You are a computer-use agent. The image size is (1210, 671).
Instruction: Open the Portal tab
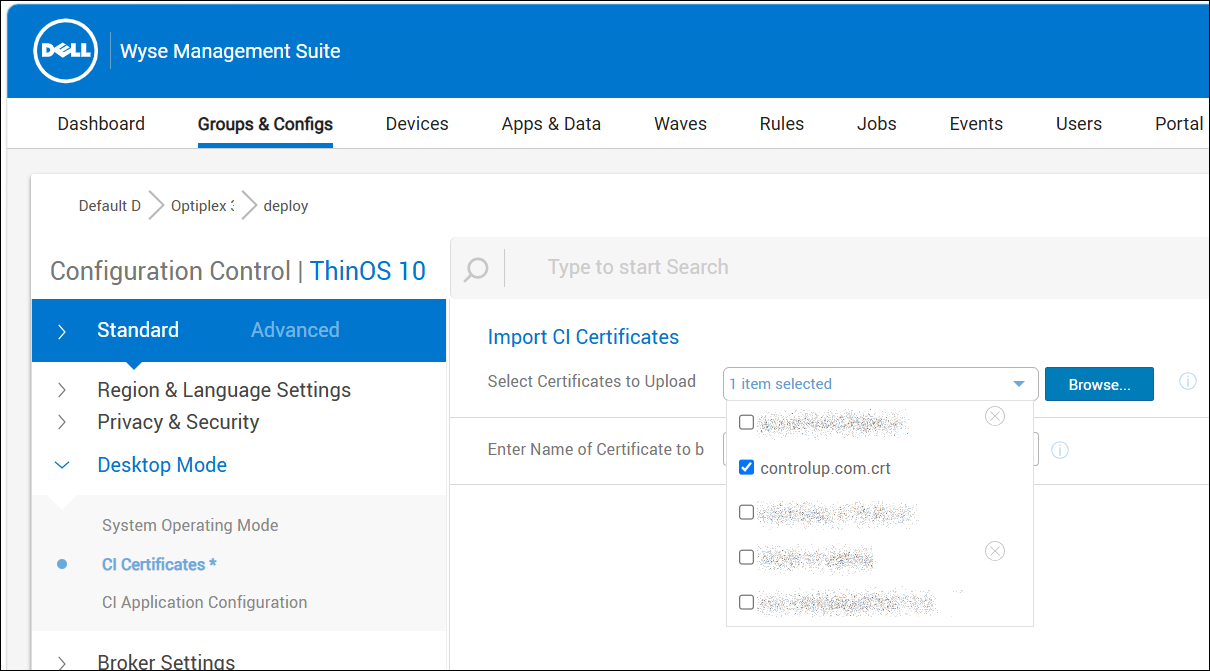[x=1179, y=124]
